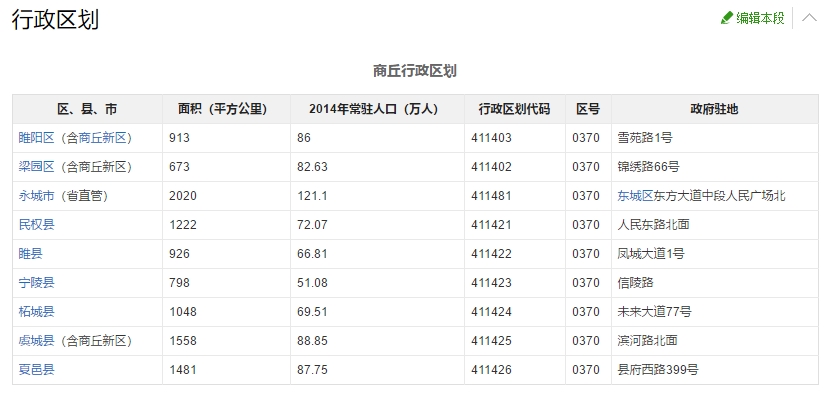Open the 民权县 link
This screenshot has height=395, width=833.
(x=37, y=225)
